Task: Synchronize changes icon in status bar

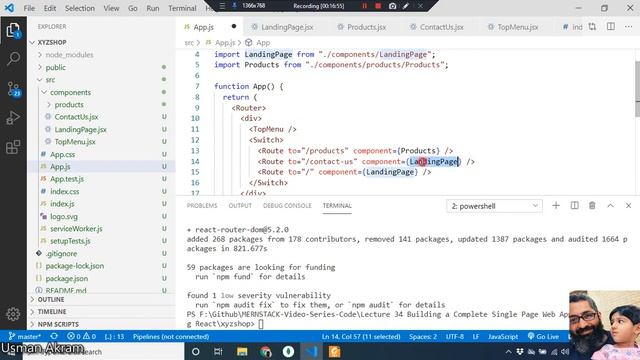Action: click(54, 337)
